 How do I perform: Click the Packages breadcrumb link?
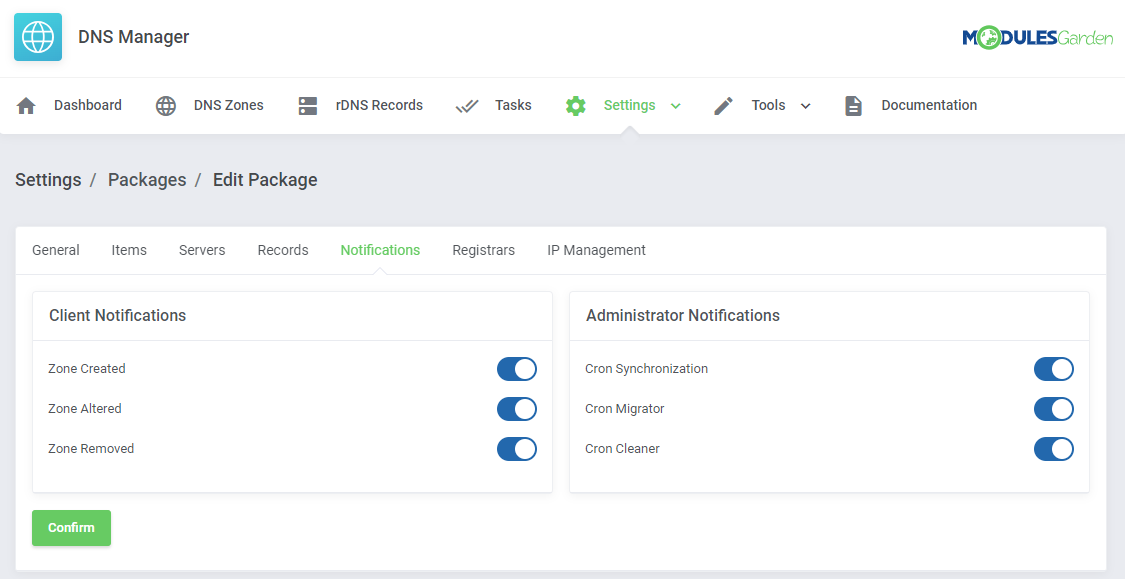click(x=147, y=180)
